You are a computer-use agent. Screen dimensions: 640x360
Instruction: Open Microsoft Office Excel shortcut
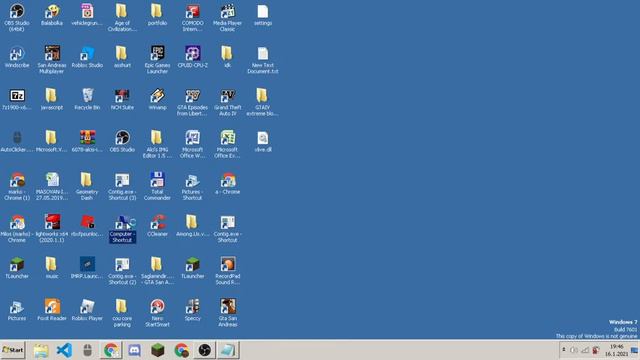(227, 144)
